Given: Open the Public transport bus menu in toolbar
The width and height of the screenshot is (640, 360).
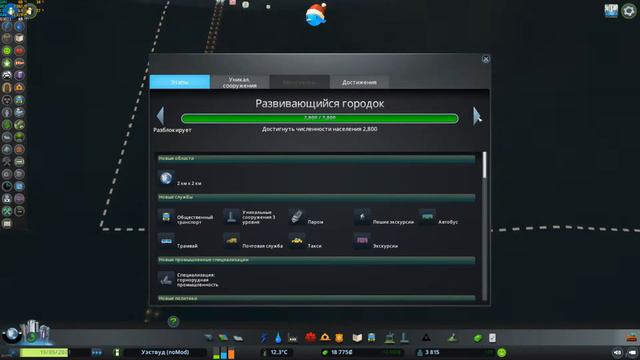Looking at the screenshot, I should 371,338.
